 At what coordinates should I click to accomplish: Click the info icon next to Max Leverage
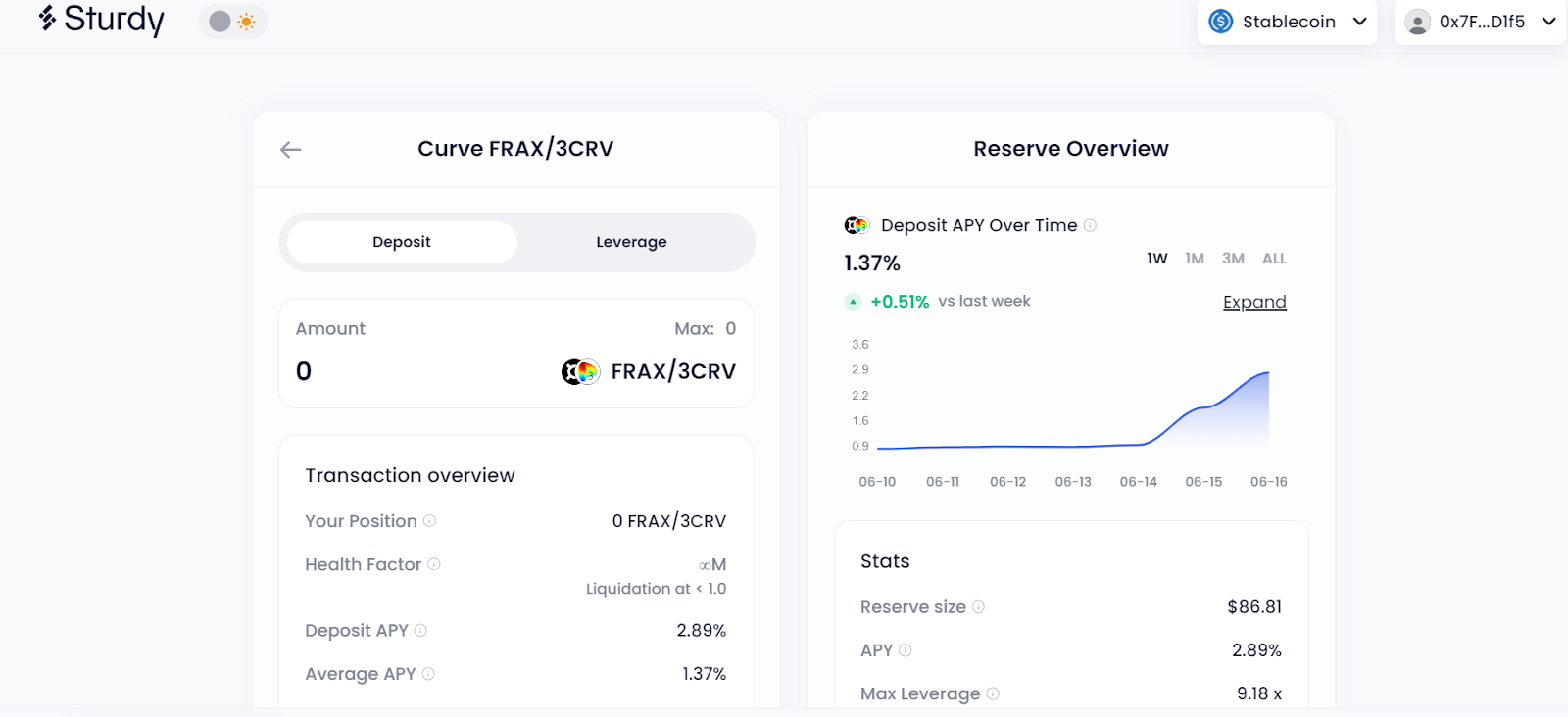tap(993, 693)
